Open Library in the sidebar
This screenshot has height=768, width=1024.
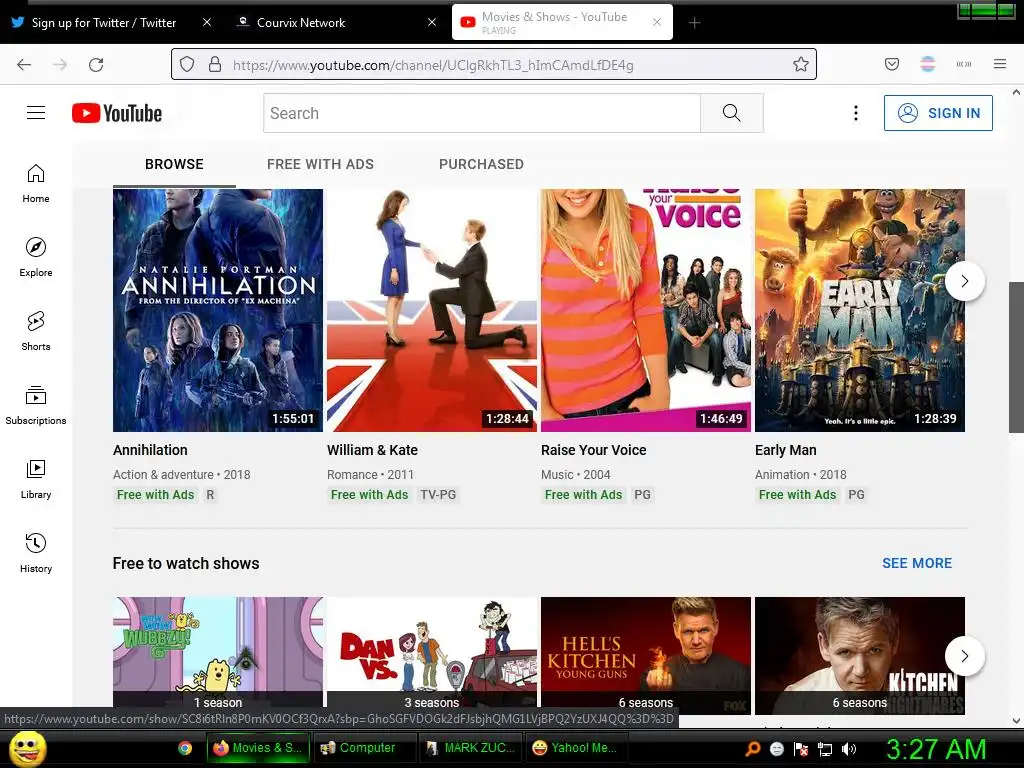coord(36,479)
